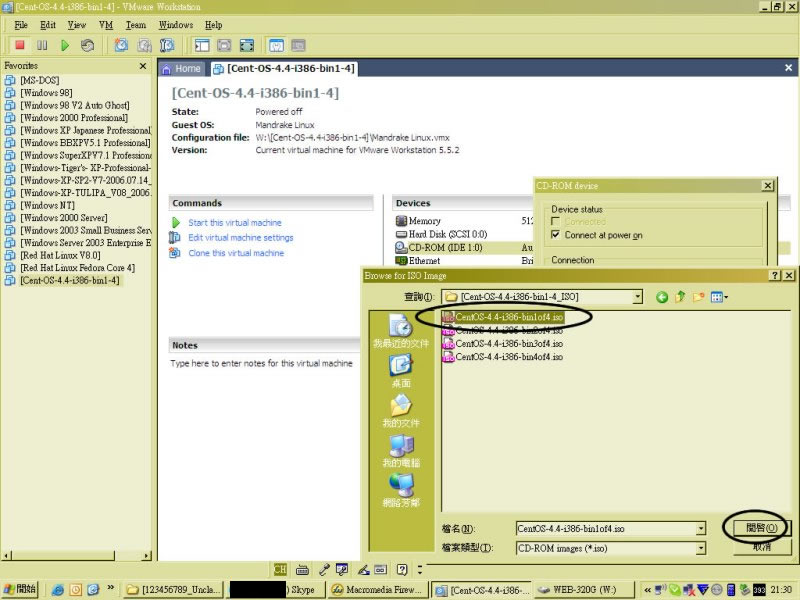Open the recent documents place in Browse dialog
Viewport: 800px width, 600px height.
click(x=401, y=332)
